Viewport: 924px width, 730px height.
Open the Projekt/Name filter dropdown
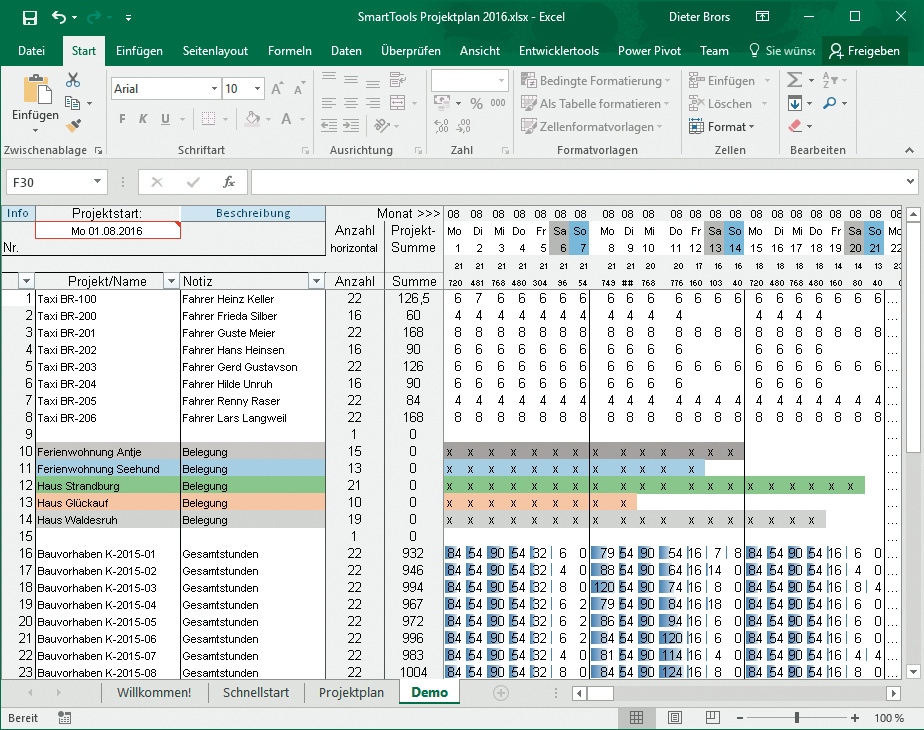click(170, 281)
